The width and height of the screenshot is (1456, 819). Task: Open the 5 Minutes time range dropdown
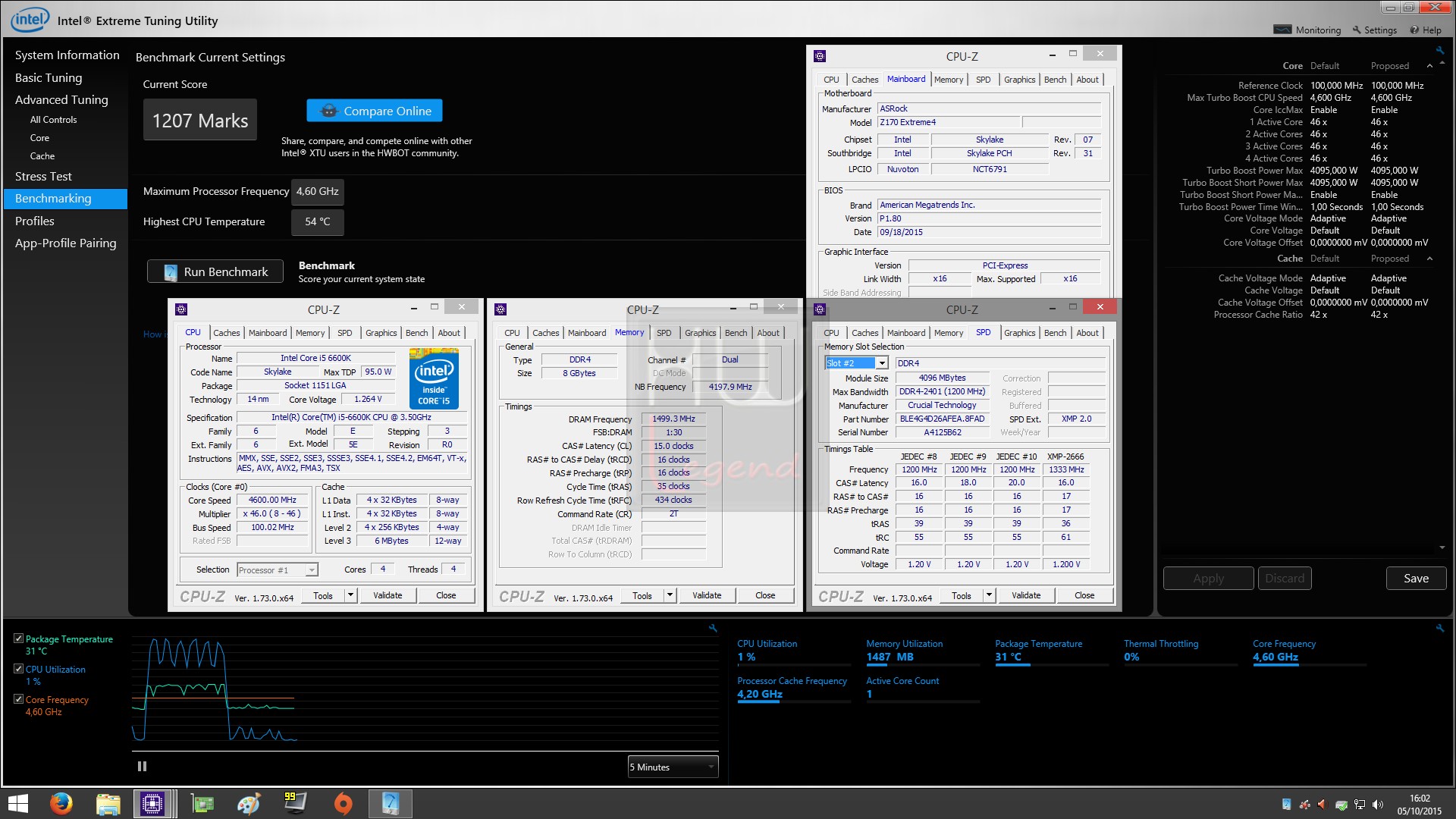click(x=673, y=767)
